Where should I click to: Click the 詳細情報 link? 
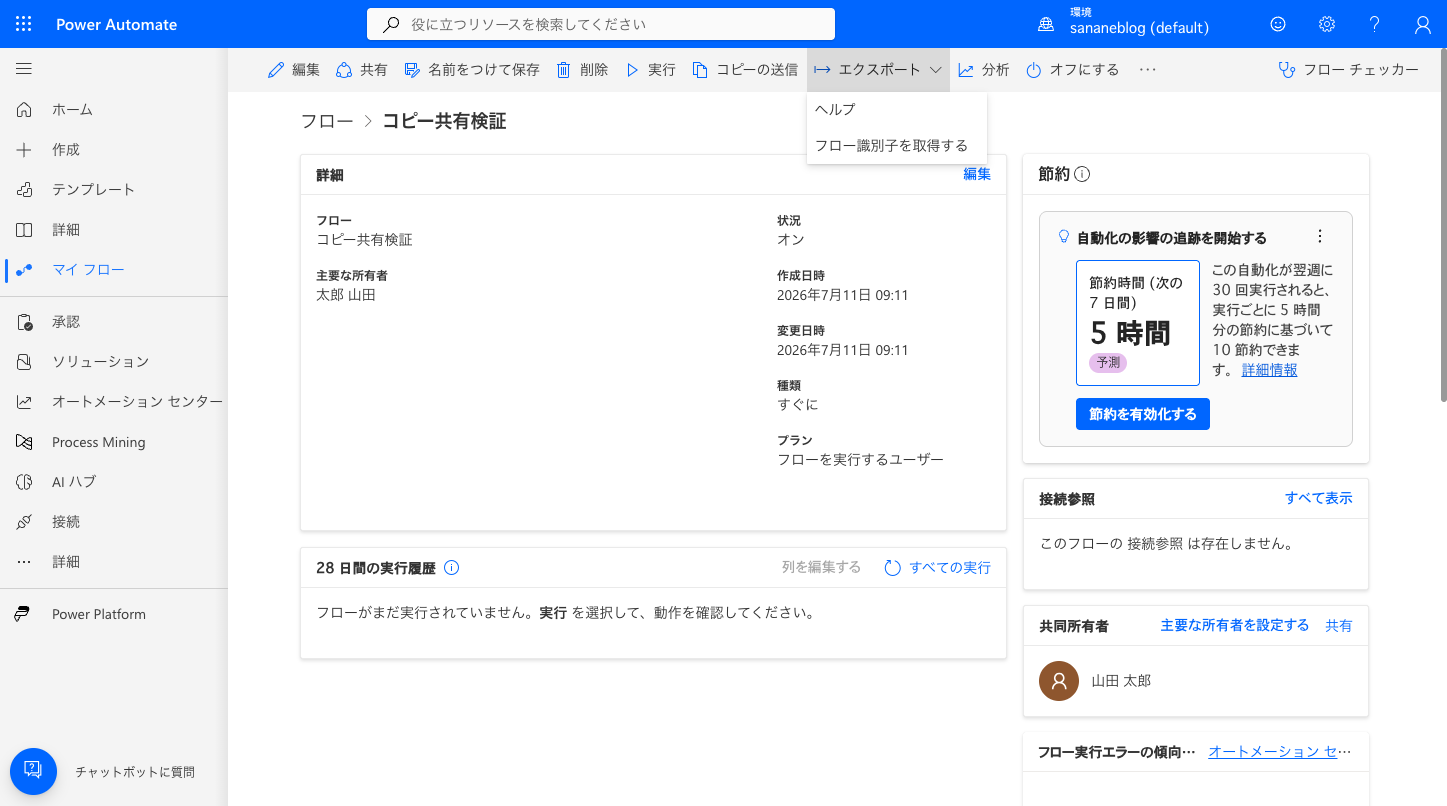point(1270,370)
